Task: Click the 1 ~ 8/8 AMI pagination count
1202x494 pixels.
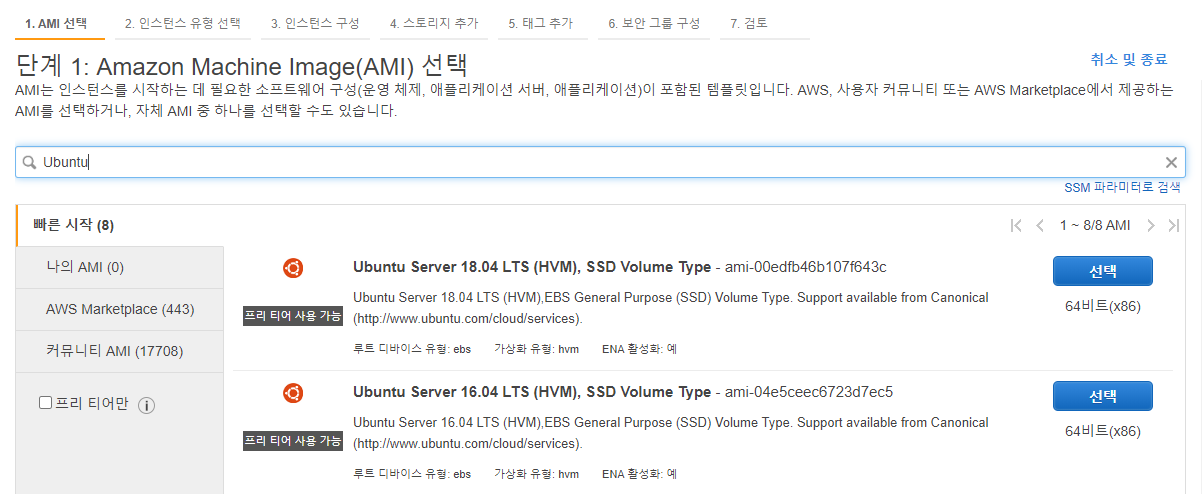Action: click(x=1095, y=225)
